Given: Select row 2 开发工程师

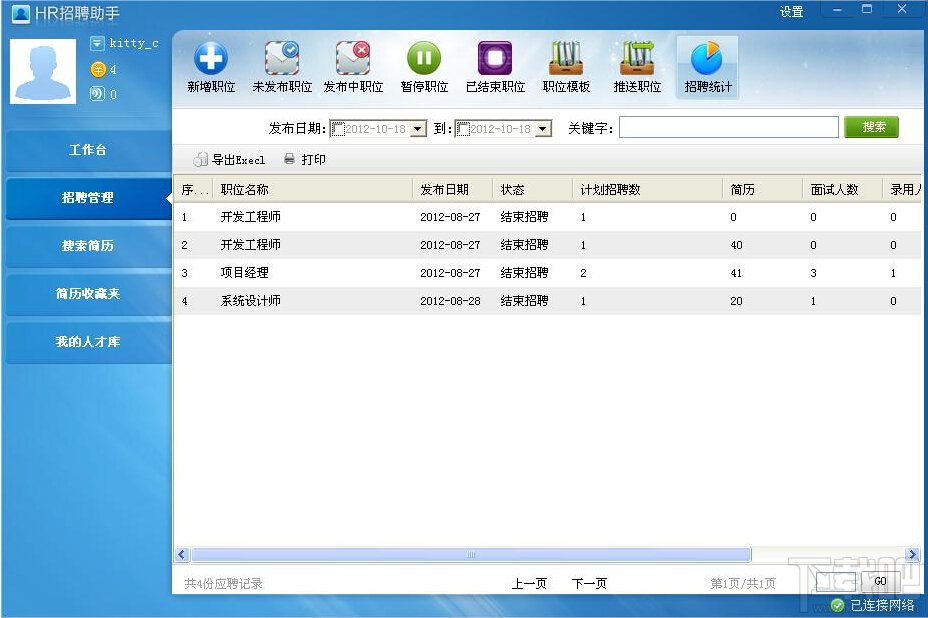Looking at the screenshot, I should 547,245.
